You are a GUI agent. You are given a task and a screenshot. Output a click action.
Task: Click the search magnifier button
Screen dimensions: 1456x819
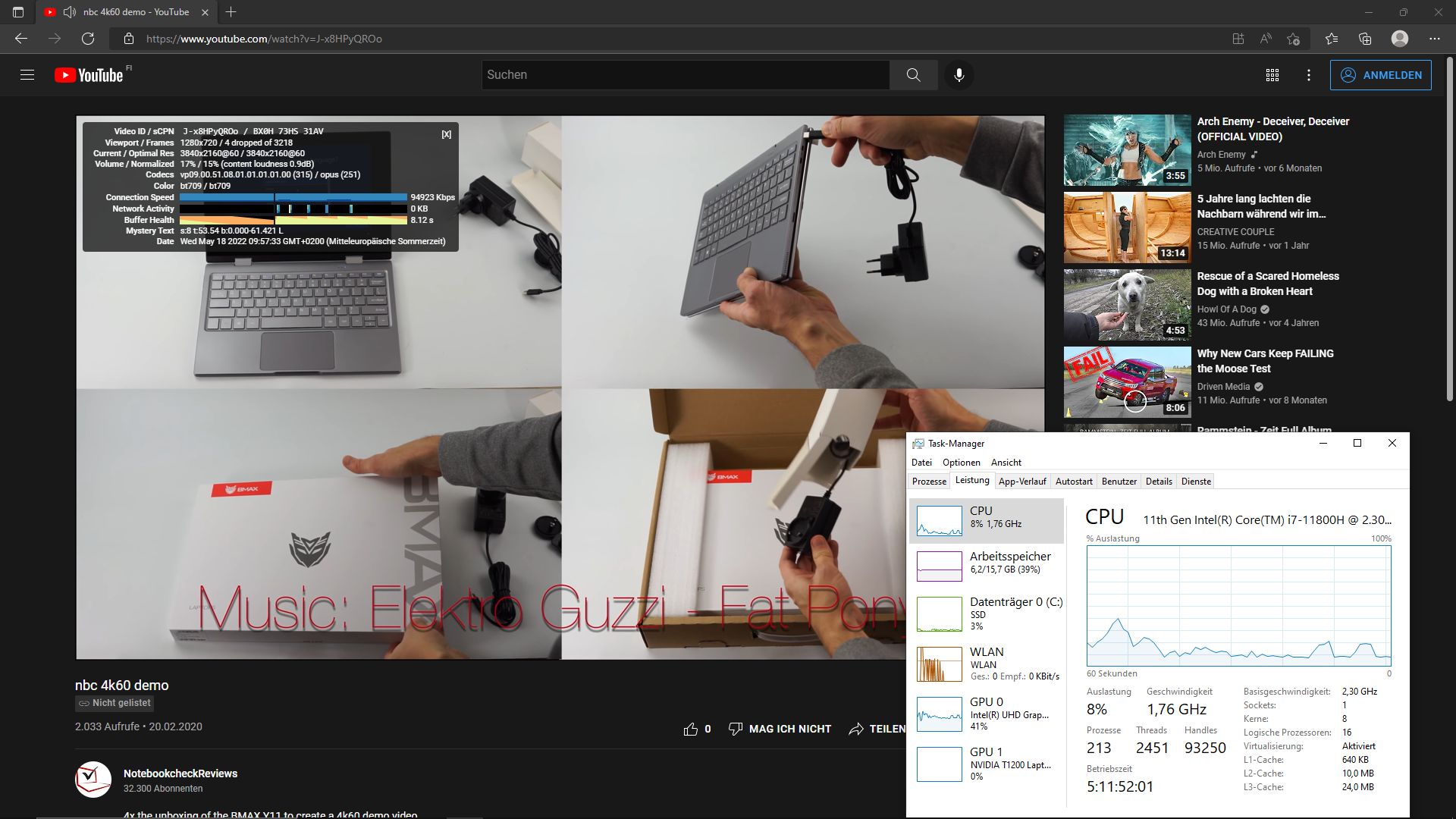[x=913, y=75]
